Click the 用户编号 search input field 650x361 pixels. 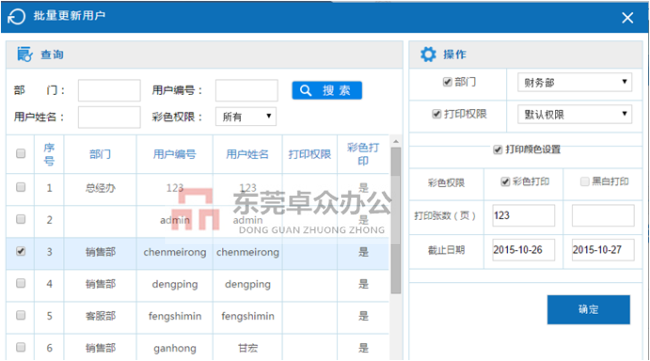(x=246, y=90)
